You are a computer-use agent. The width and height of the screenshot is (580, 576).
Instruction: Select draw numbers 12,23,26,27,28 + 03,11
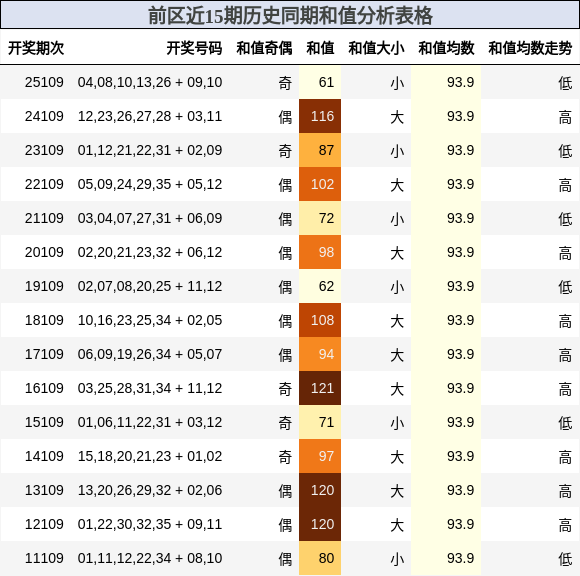[x=150, y=116]
